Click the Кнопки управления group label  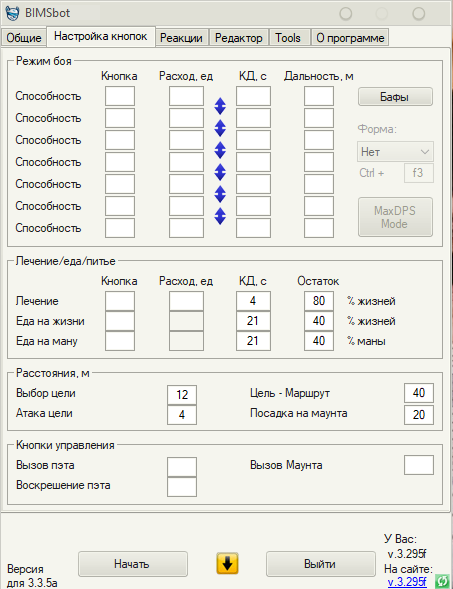65,445
